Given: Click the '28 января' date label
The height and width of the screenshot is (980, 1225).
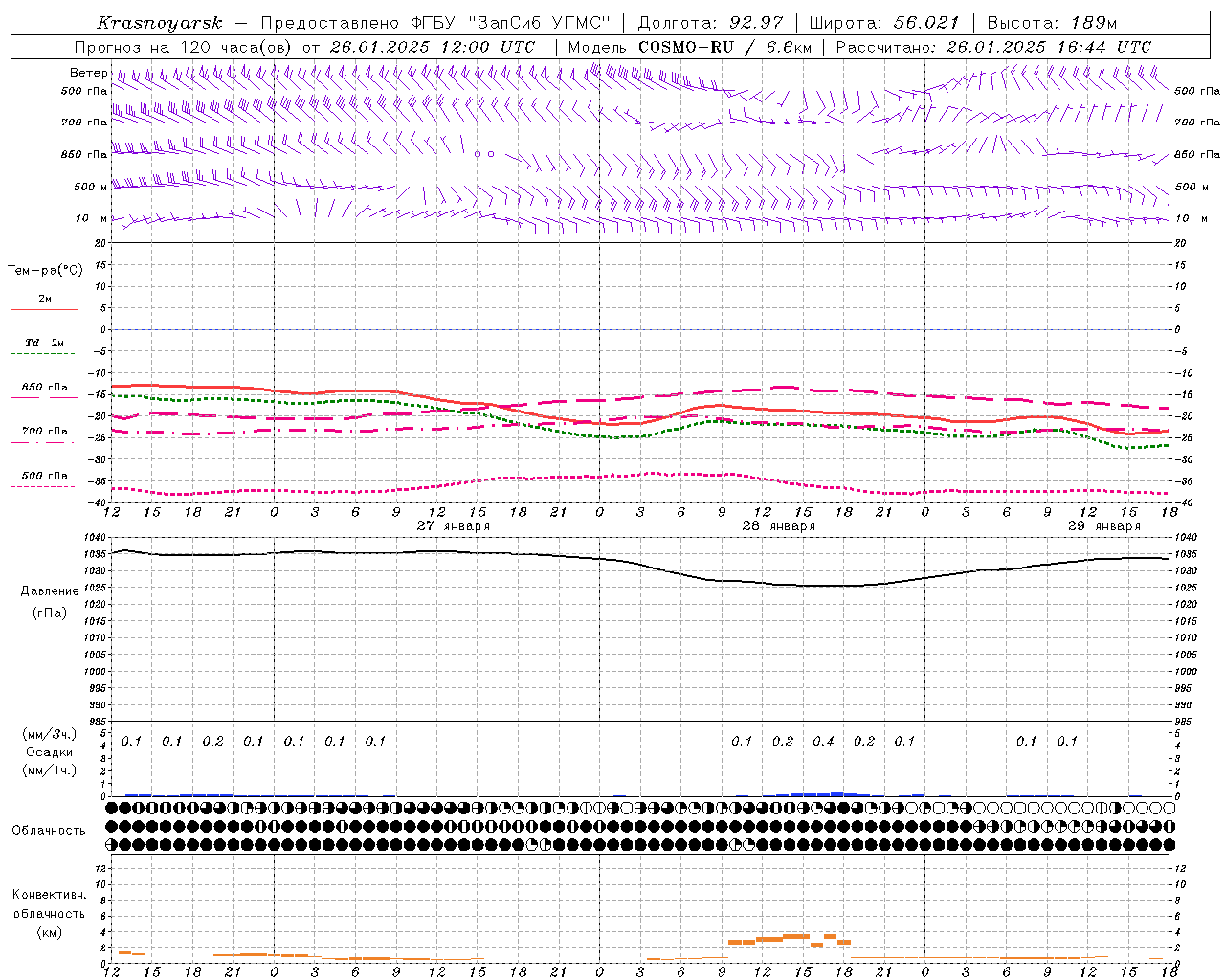Looking at the screenshot, I should pos(779,526).
